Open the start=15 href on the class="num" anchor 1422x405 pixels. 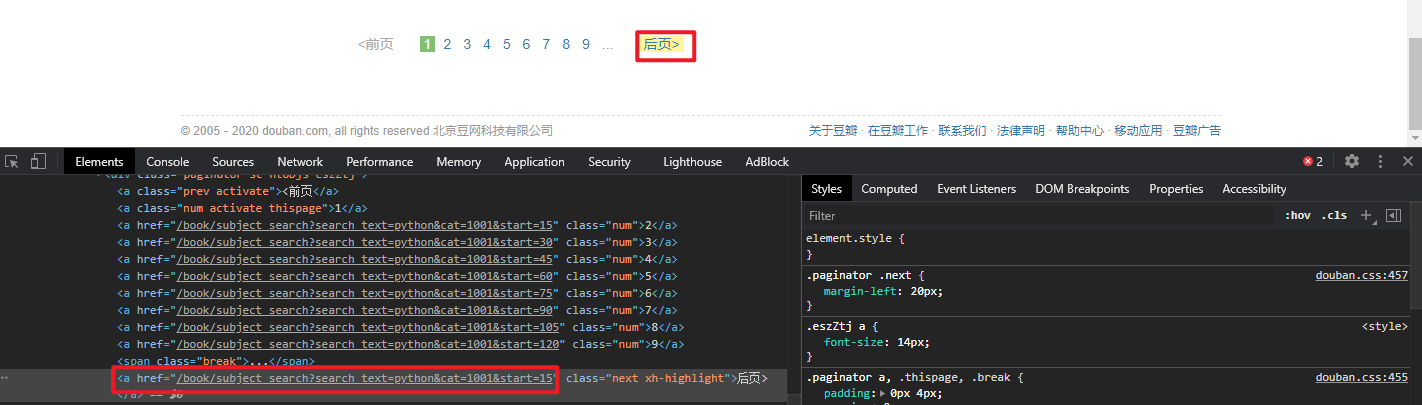[x=365, y=225]
